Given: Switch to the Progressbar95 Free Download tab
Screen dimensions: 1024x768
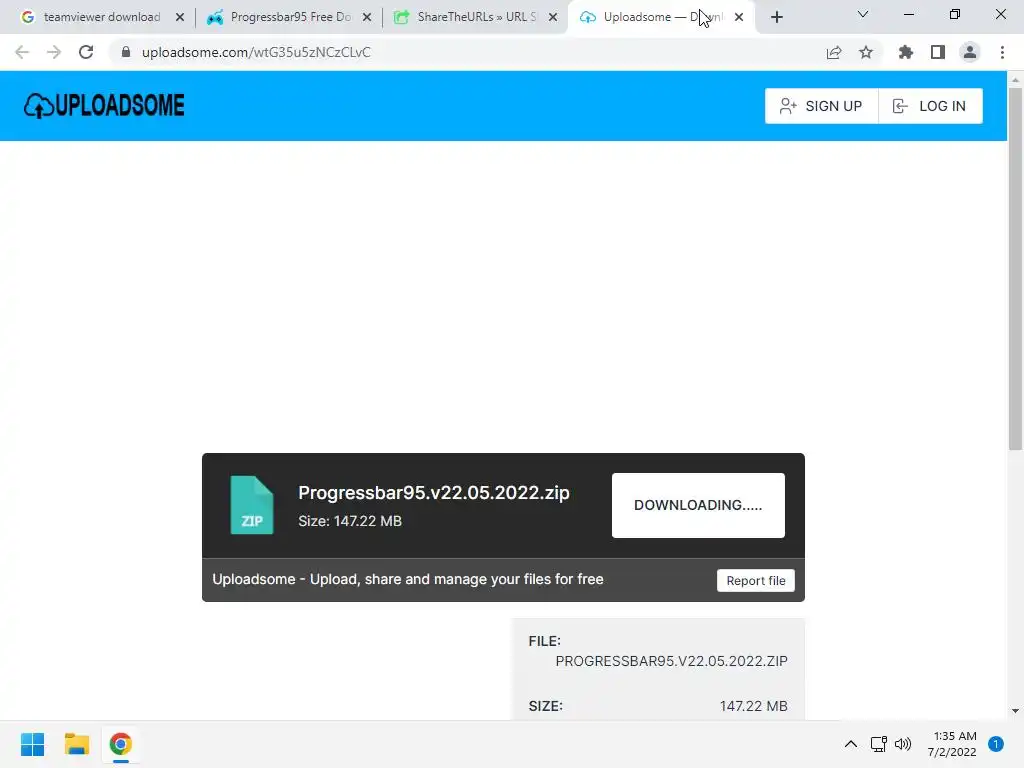Looking at the screenshot, I should (x=291, y=17).
